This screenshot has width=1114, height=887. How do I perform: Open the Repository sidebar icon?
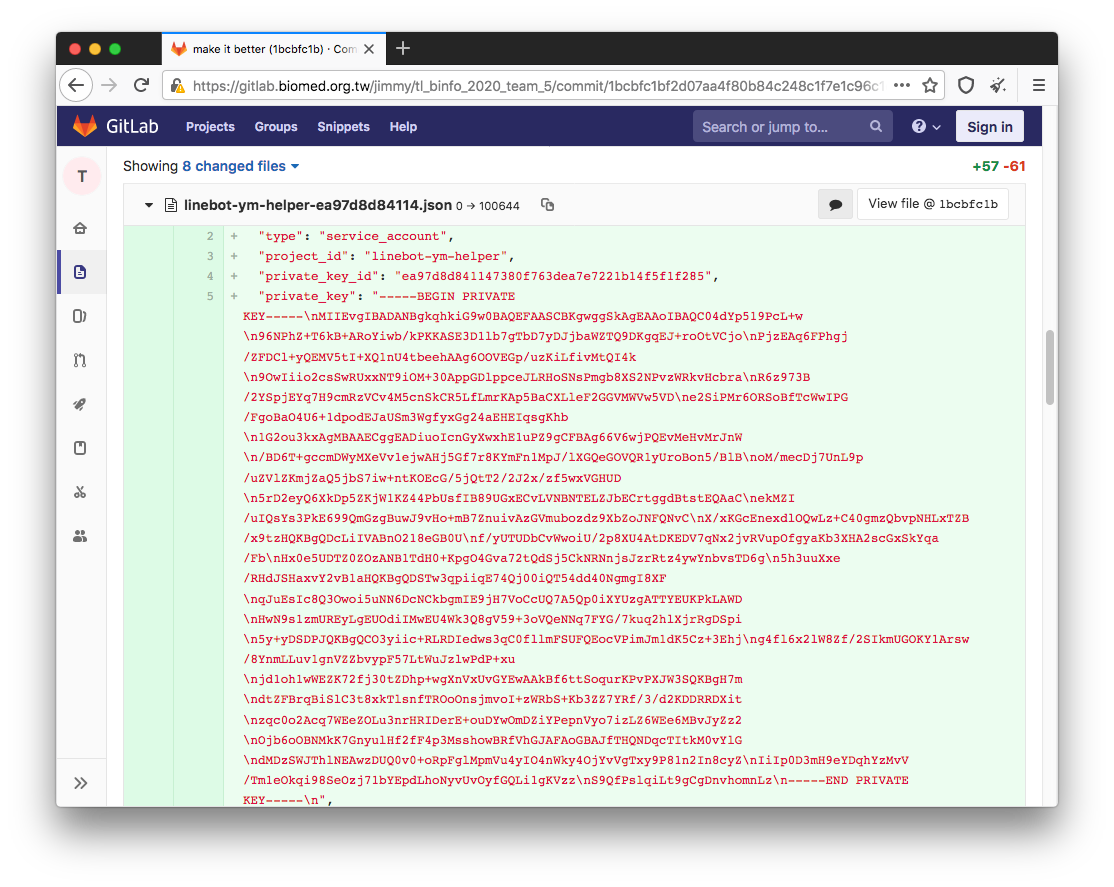[x=80, y=272]
